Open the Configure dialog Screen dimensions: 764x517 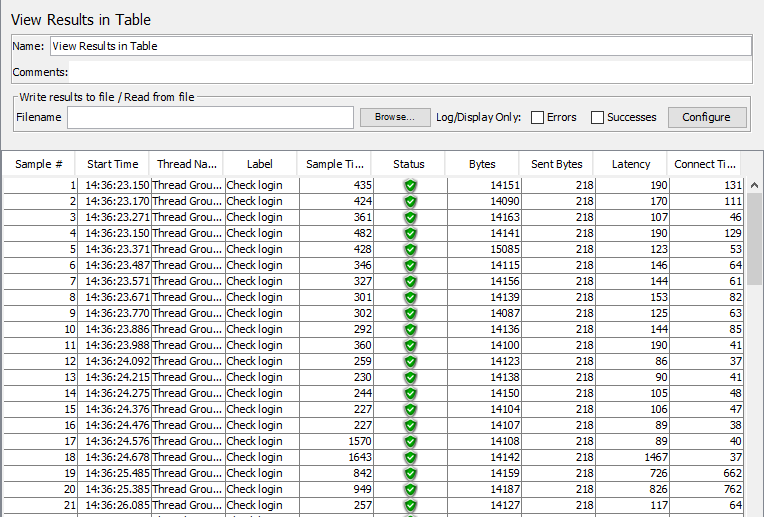tap(707, 117)
